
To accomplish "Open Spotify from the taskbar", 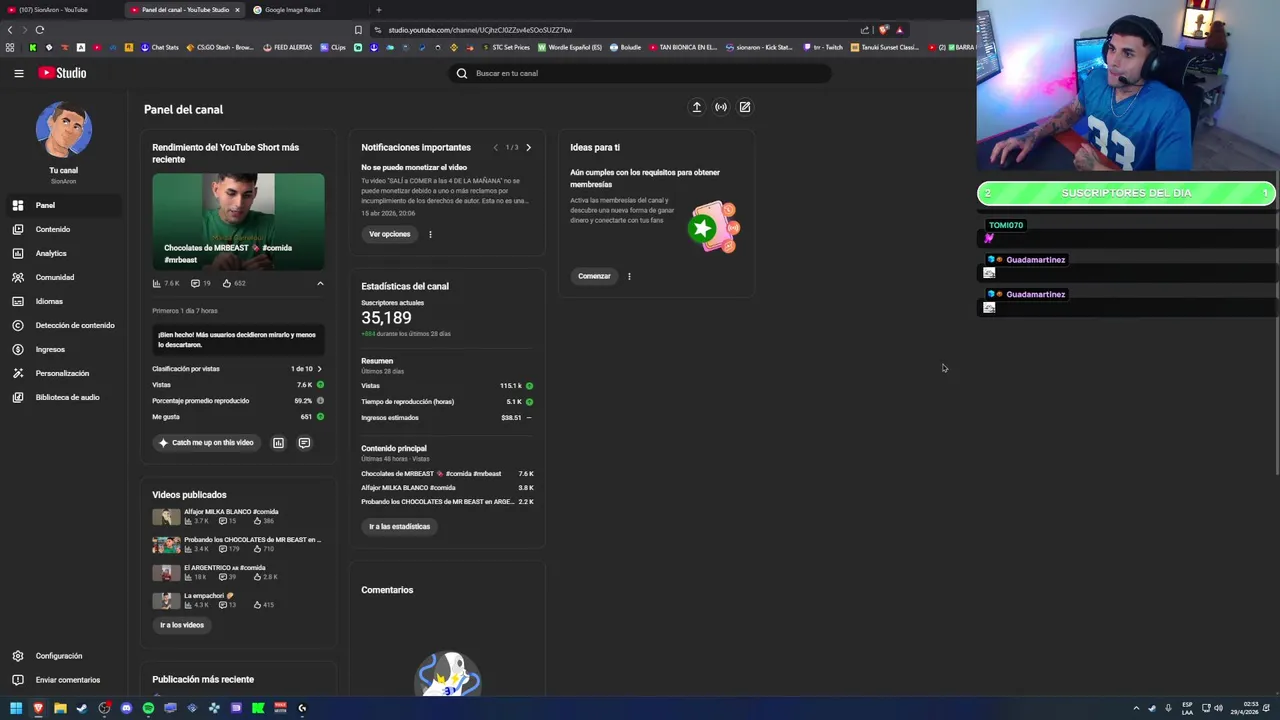I will pos(148,708).
